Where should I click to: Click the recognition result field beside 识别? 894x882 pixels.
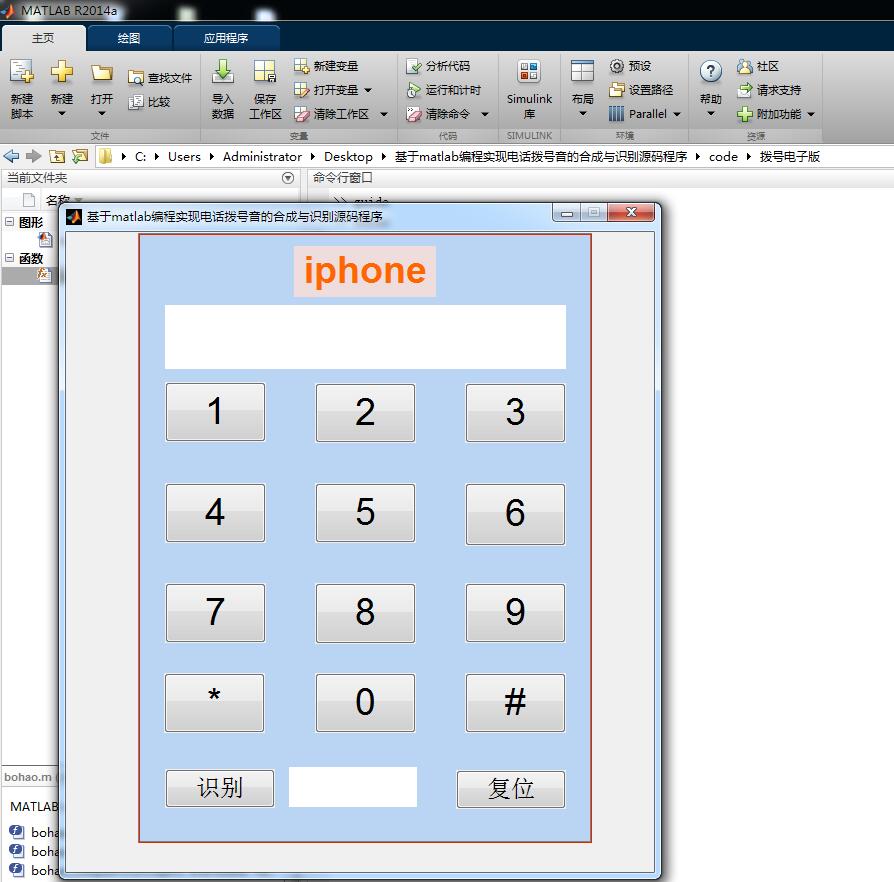tap(353, 787)
